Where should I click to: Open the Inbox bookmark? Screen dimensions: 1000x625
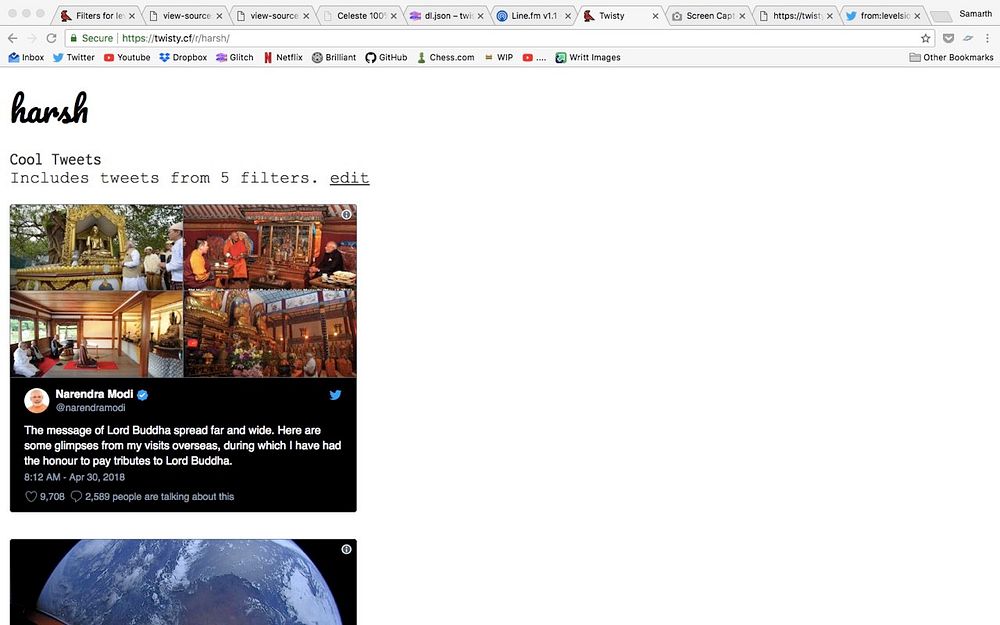click(x=26, y=57)
